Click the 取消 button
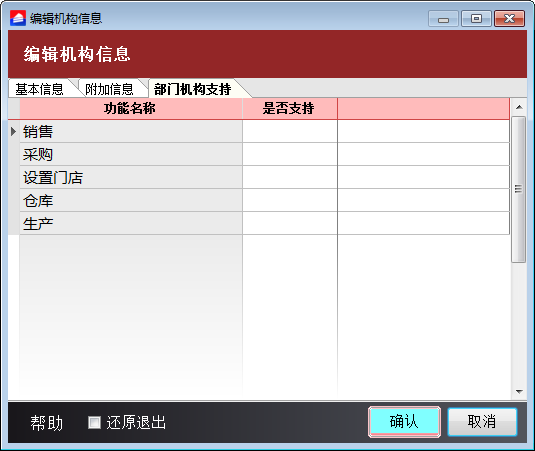Viewport: 535px width, 451px height. point(482,422)
